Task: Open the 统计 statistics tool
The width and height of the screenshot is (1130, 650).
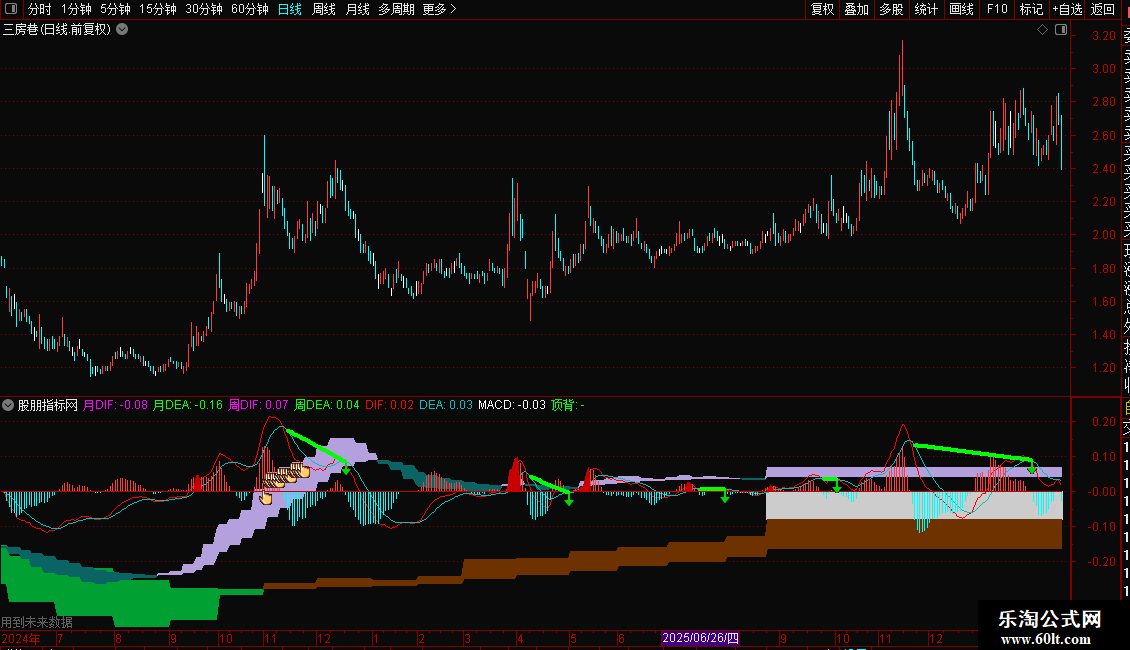Action: point(926,9)
